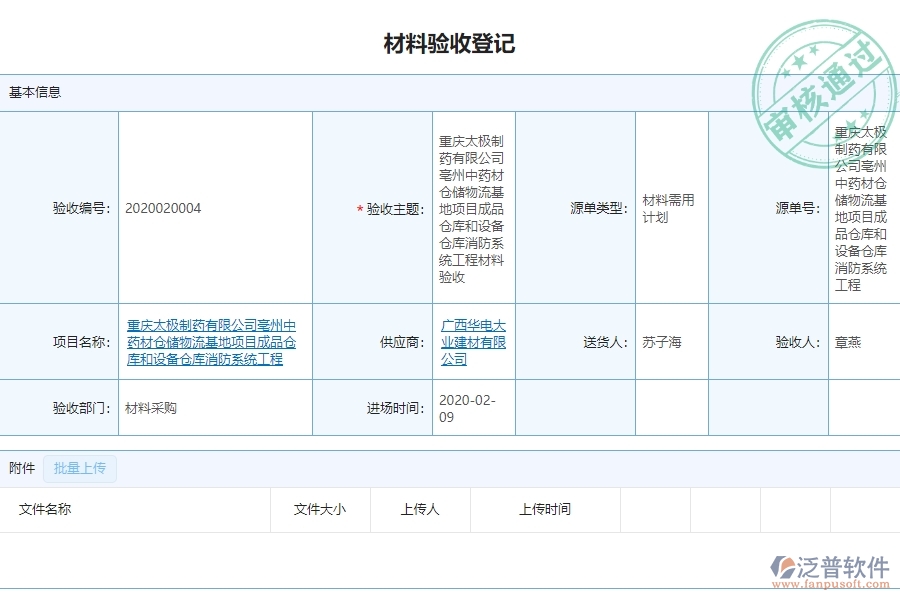
Task: Click the 进场时间 date 2020-02-09
Action: point(468,408)
